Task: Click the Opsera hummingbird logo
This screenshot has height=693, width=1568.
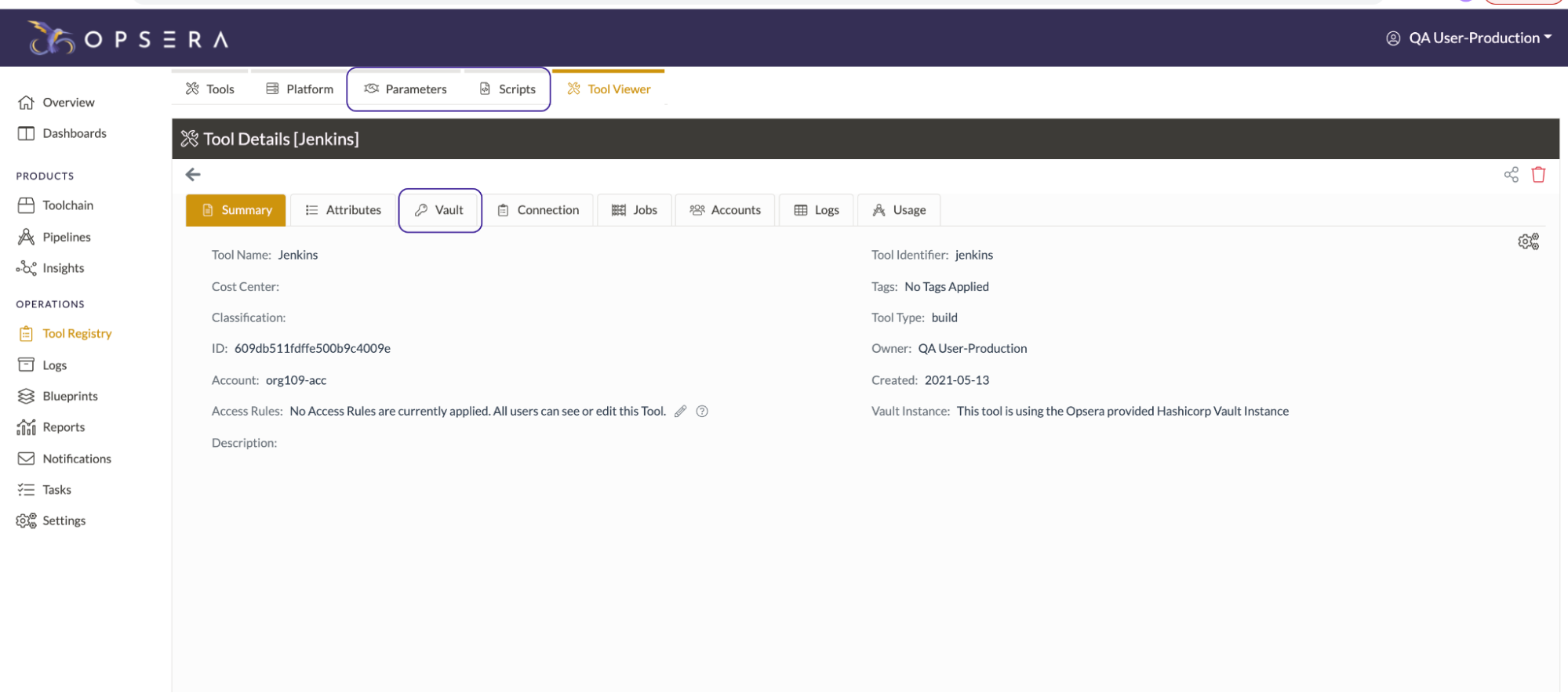Action: 51,38
